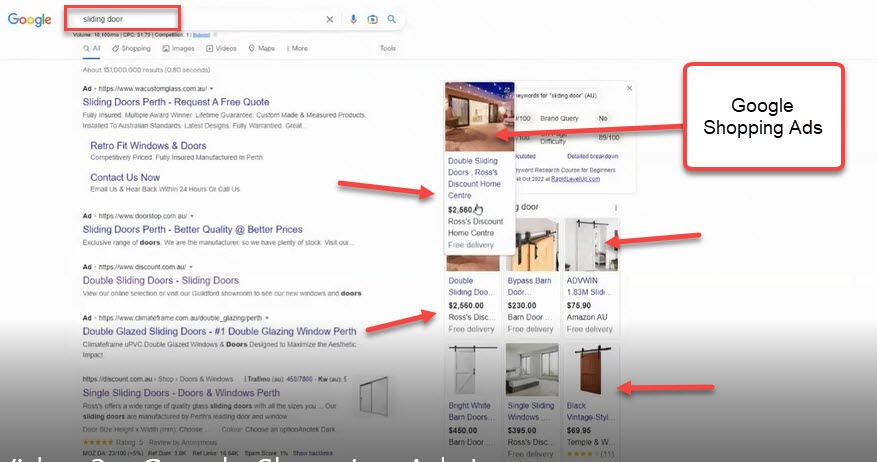
Task: Click the $75.90 price on ADVWIN listing
Action: (578, 305)
